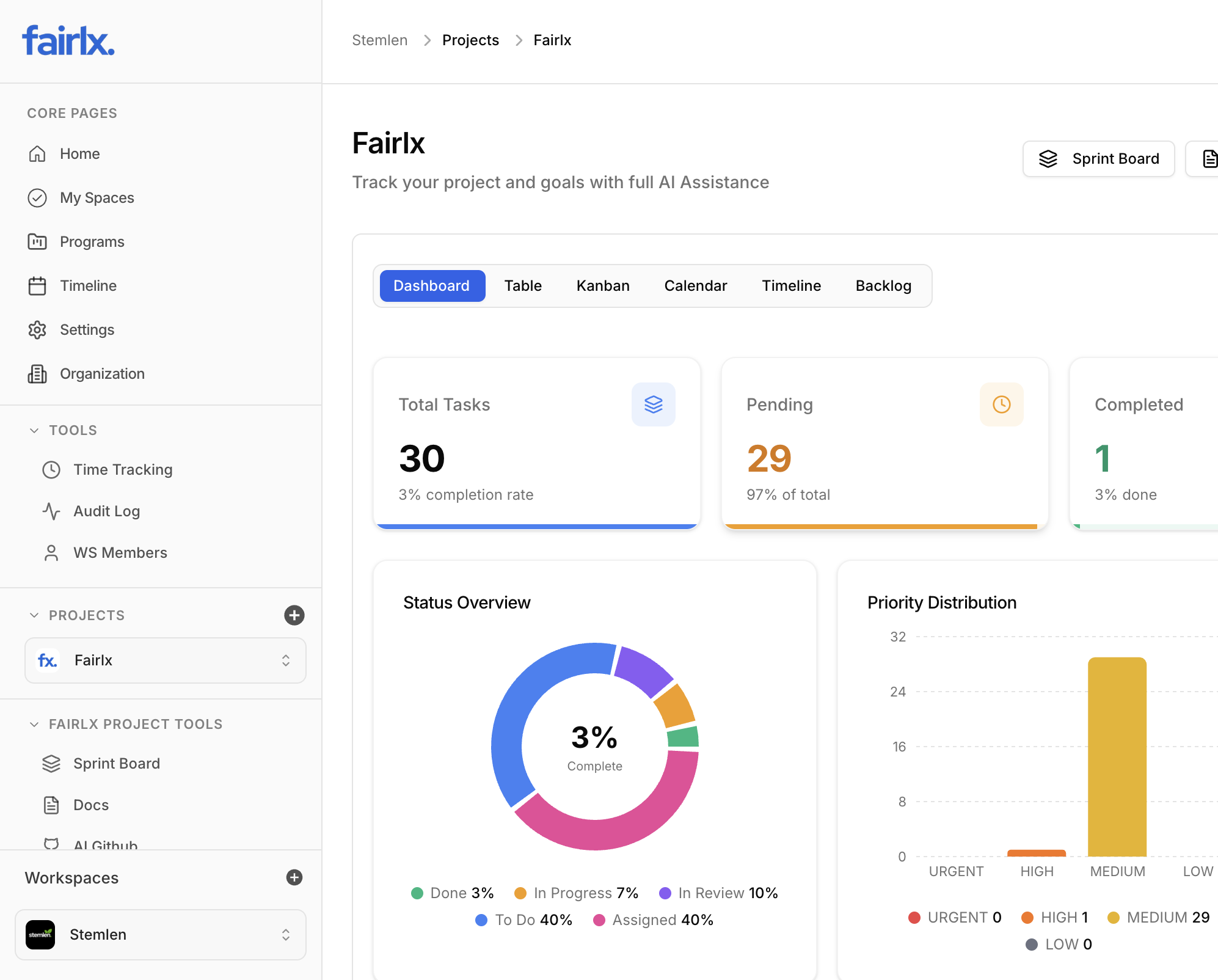The image size is (1218, 980).
Task: Click the MEDIUM bar in Priority Distribution
Action: coord(1117,756)
